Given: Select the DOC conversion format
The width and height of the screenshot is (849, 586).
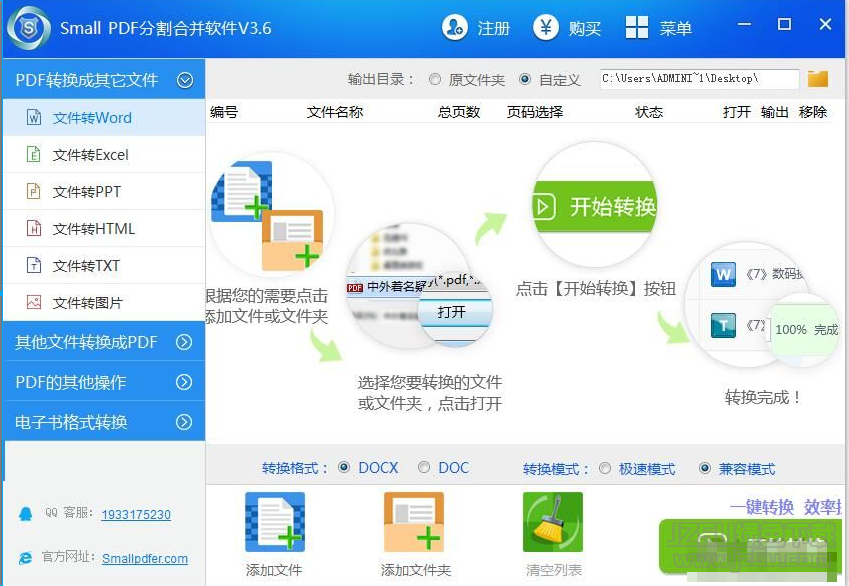Looking at the screenshot, I should (424, 468).
